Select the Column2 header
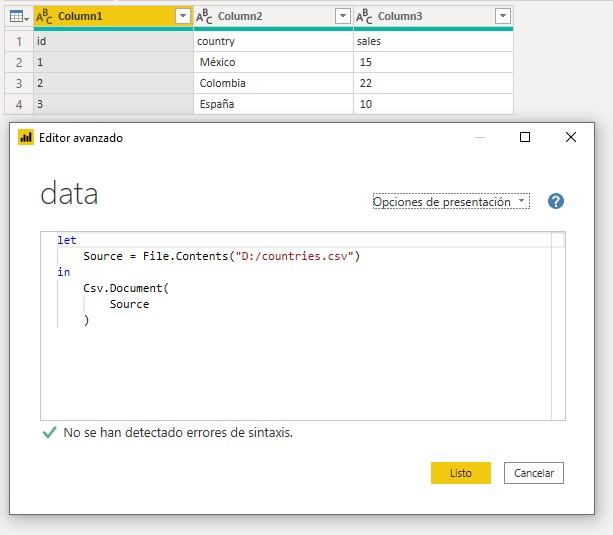 pyautogui.click(x=274, y=16)
